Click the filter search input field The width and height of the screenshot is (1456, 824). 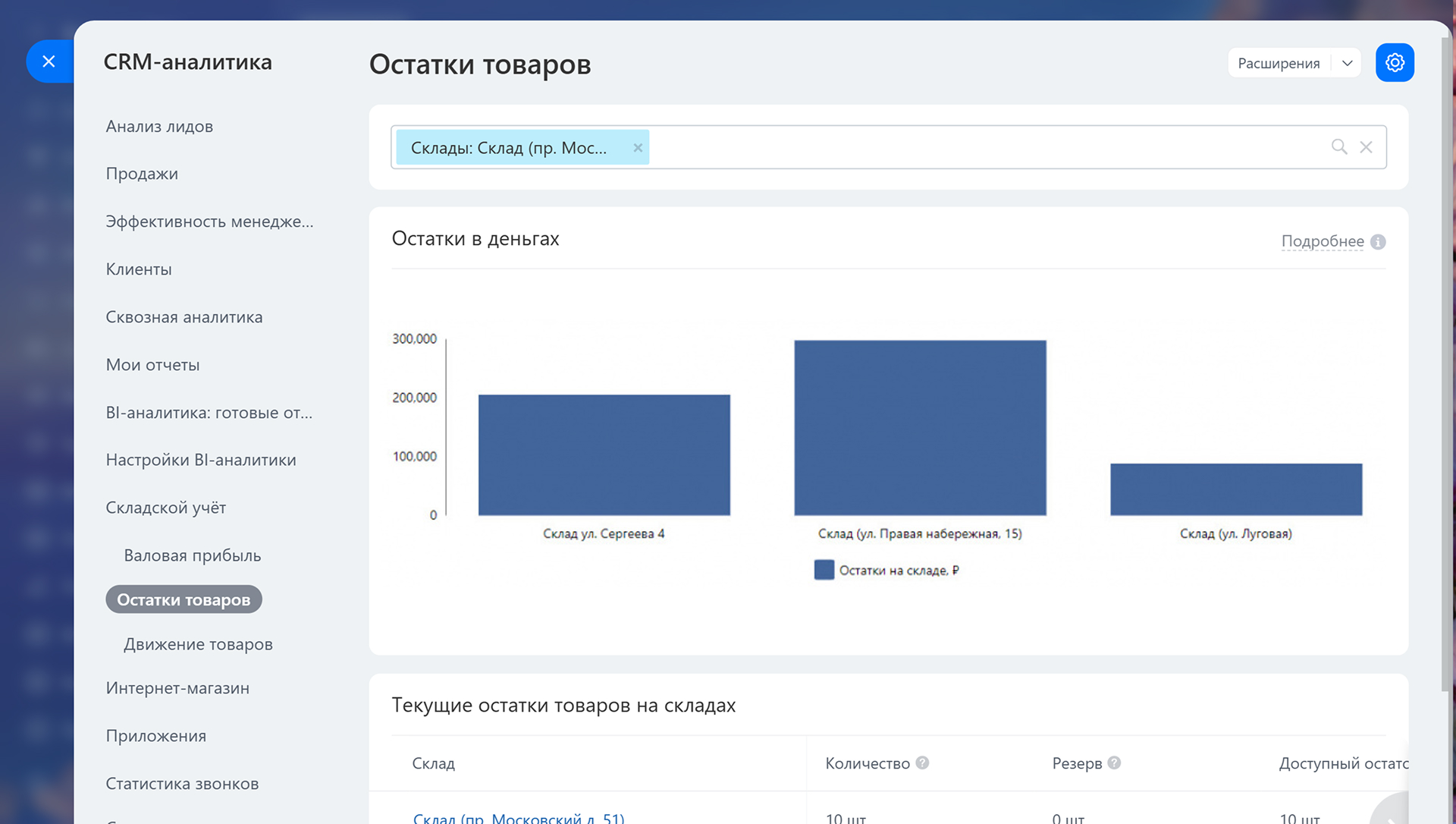pyautogui.click(x=986, y=147)
